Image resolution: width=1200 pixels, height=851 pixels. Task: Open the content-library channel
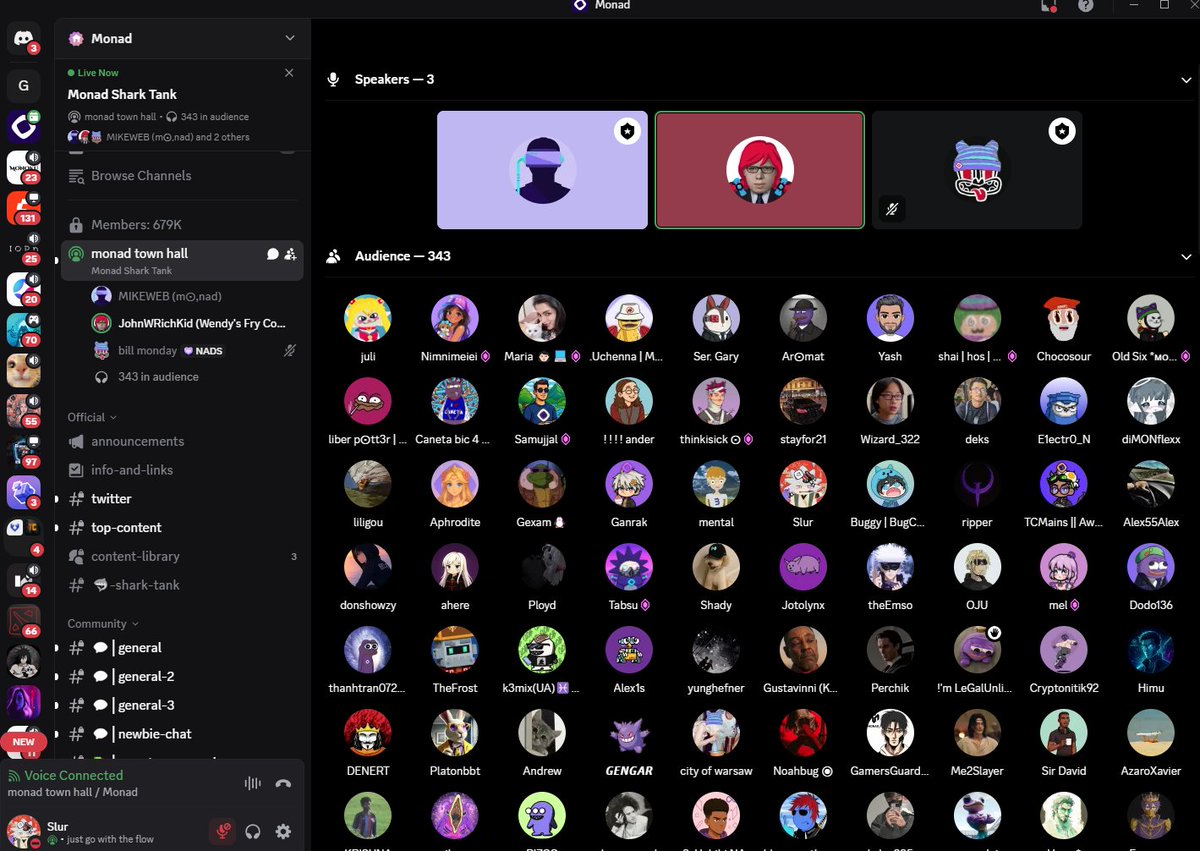point(182,556)
